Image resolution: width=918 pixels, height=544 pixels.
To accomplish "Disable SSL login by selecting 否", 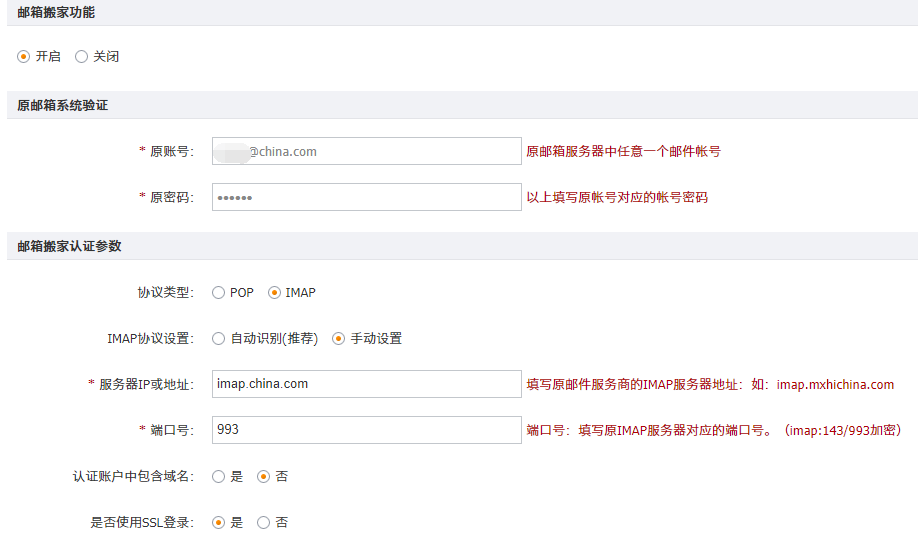I will 264,522.
